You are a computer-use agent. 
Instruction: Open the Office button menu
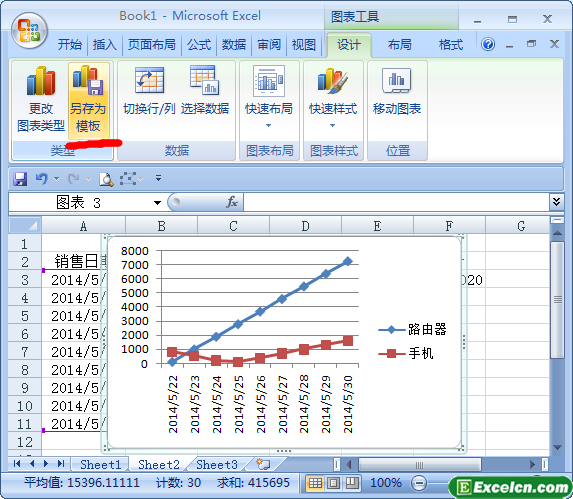pyautogui.click(x=29, y=31)
